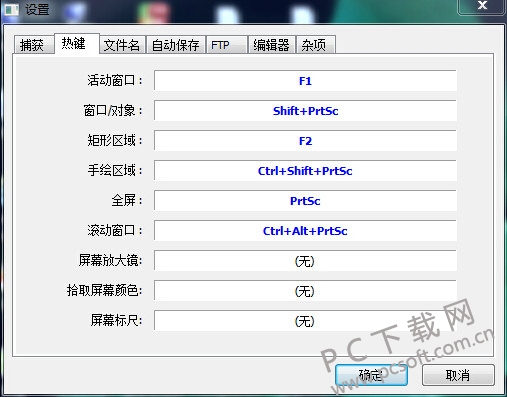Select the 矩形区域 hotkey field showing F2

pos(305,141)
